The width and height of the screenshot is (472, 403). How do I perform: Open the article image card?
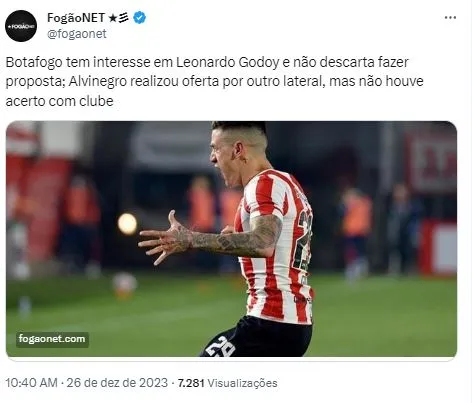(x=231, y=239)
